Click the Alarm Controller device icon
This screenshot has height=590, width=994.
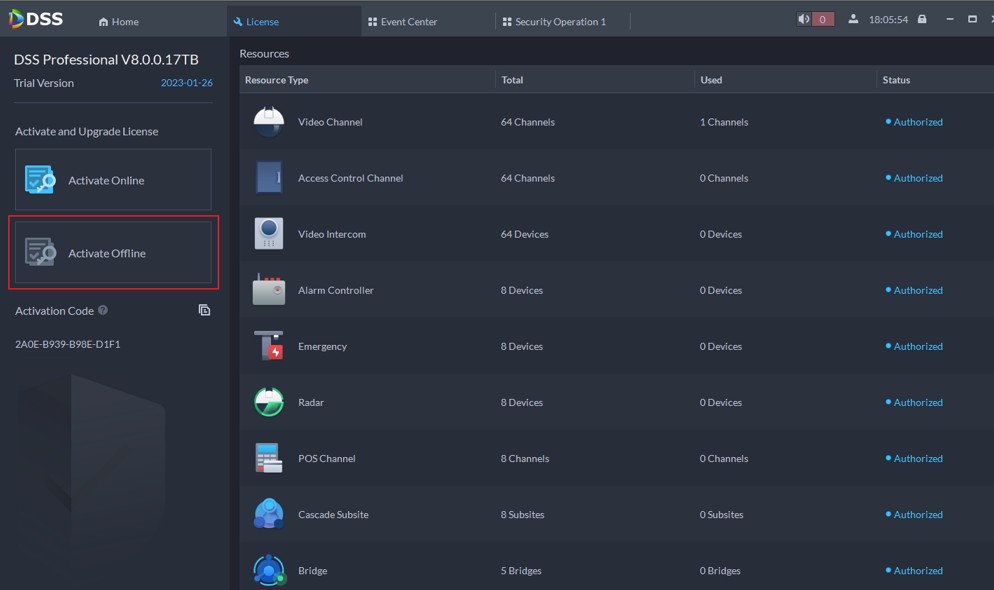coord(268,290)
